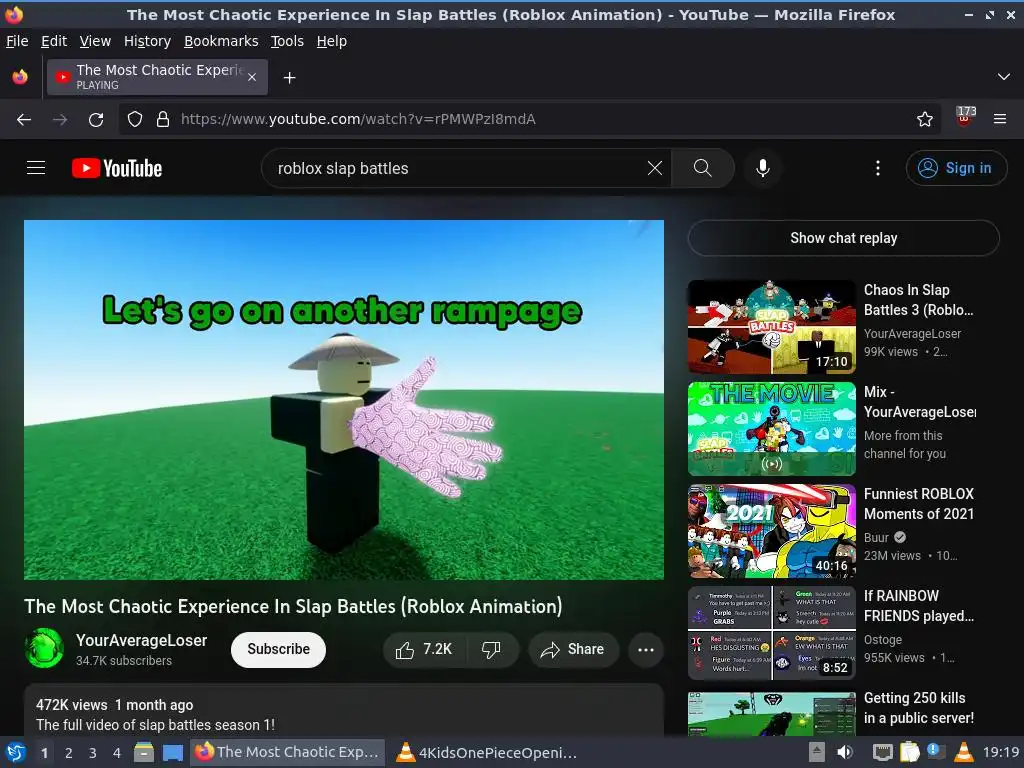Viewport: 1024px width, 768px height.
Task: Click the volume speaker tray icon
Action: pyautogui.click(x=844, y=752)
